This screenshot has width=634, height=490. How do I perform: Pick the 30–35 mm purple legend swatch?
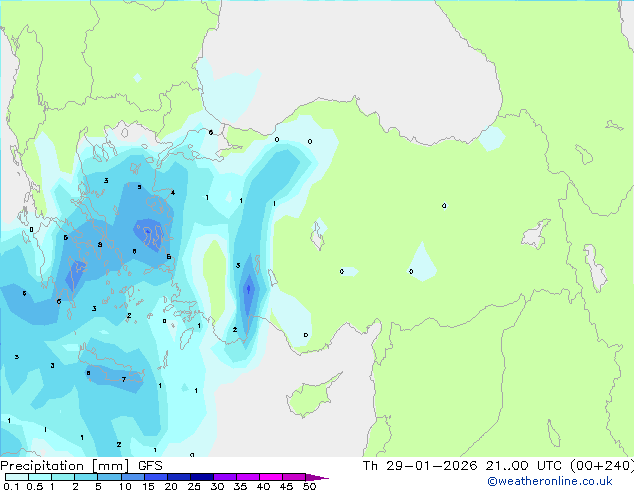click(x=224, y=477)
